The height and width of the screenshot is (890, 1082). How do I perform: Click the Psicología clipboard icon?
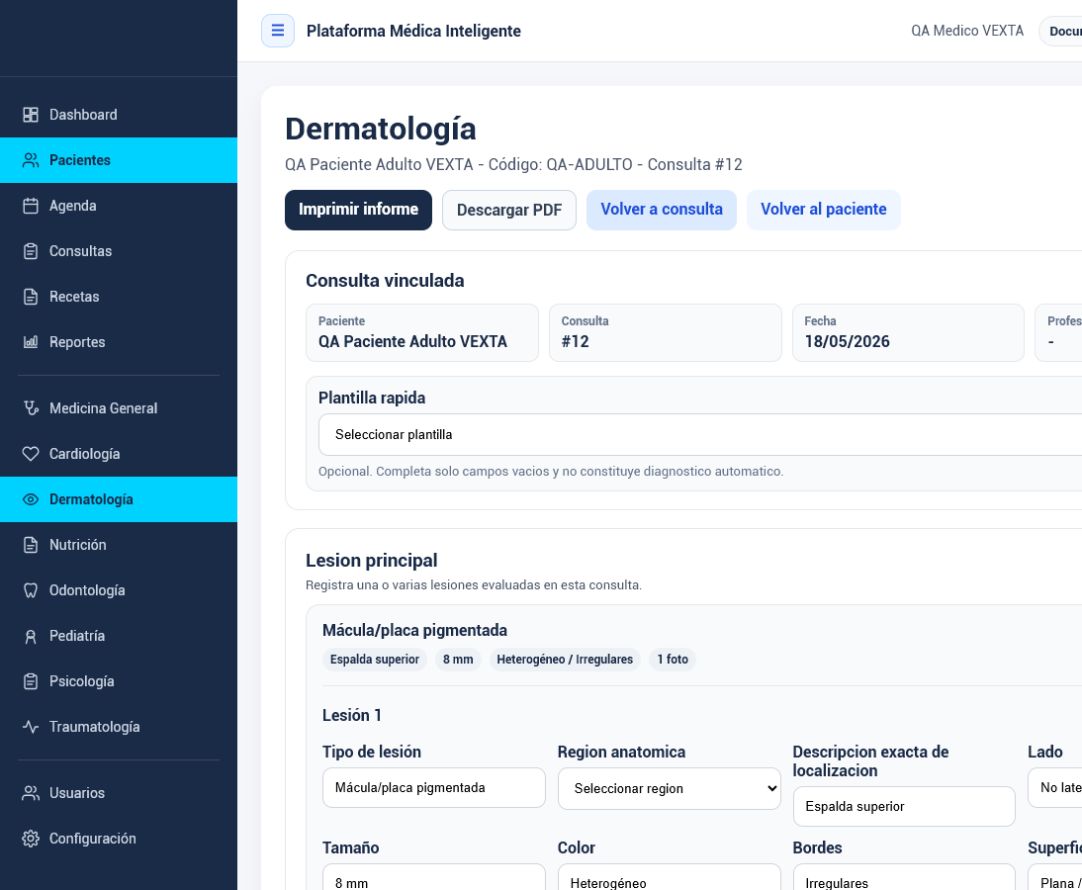30,682
